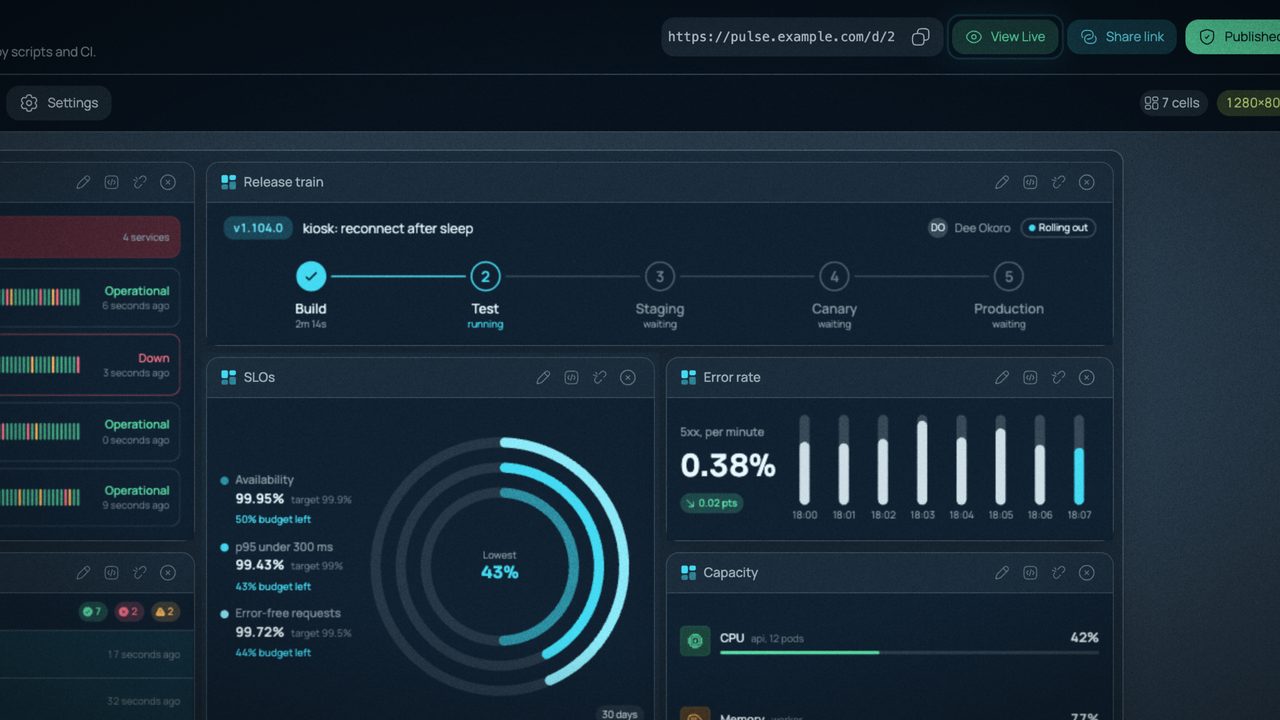The height and width of the screenshot is (720, 1280).
Task: Unlink the Capacity cell
Action: 1059,572
